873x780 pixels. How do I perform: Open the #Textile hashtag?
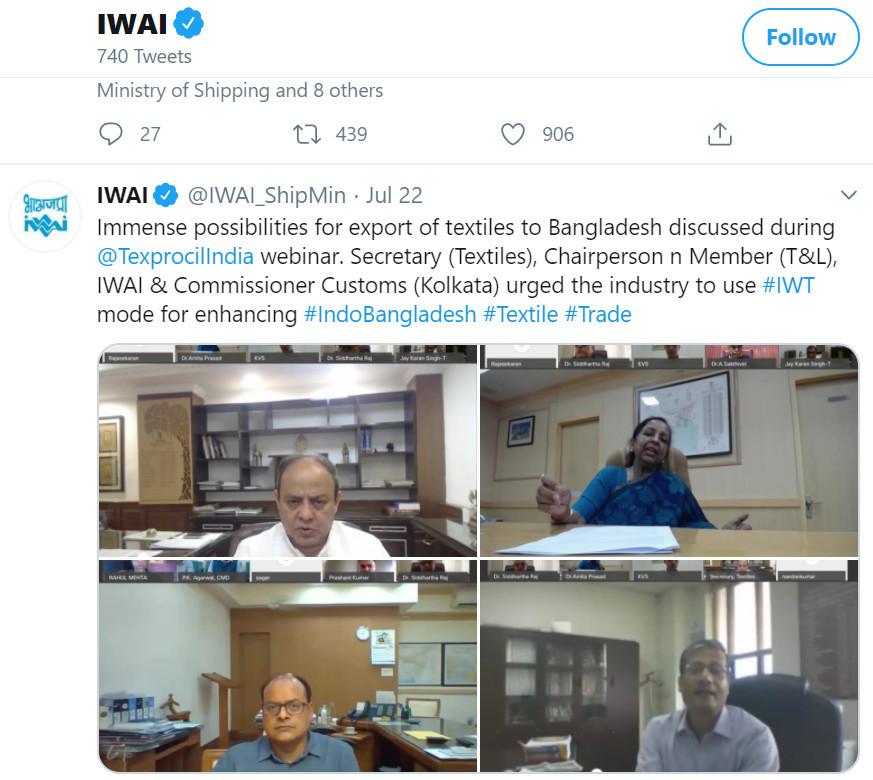[x=521, y=315]
